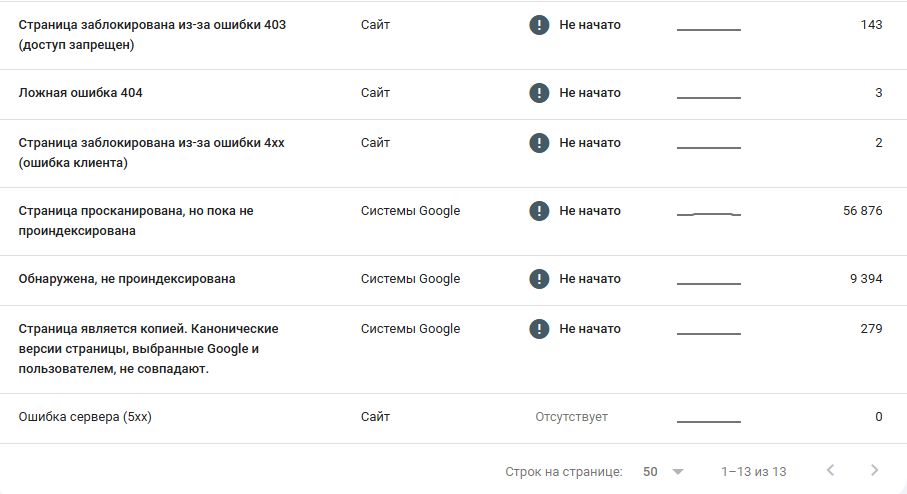Click warning icon in the canonical duplicate row
The height and width of the screenshot is (494, 907).
pos(539,329)
